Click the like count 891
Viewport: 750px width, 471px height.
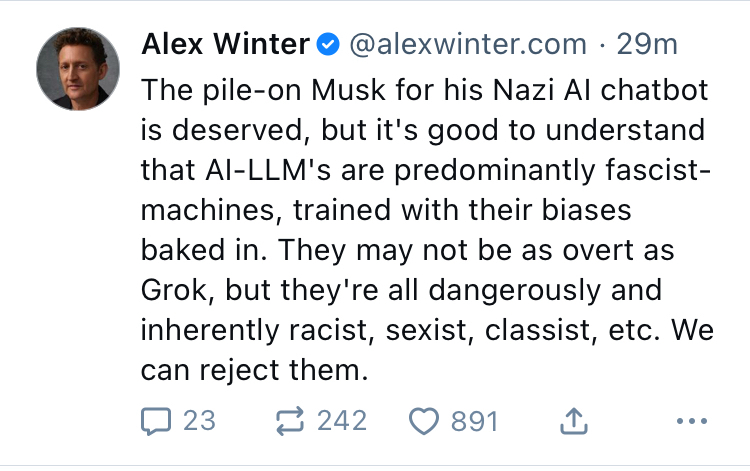coord(474,421)
